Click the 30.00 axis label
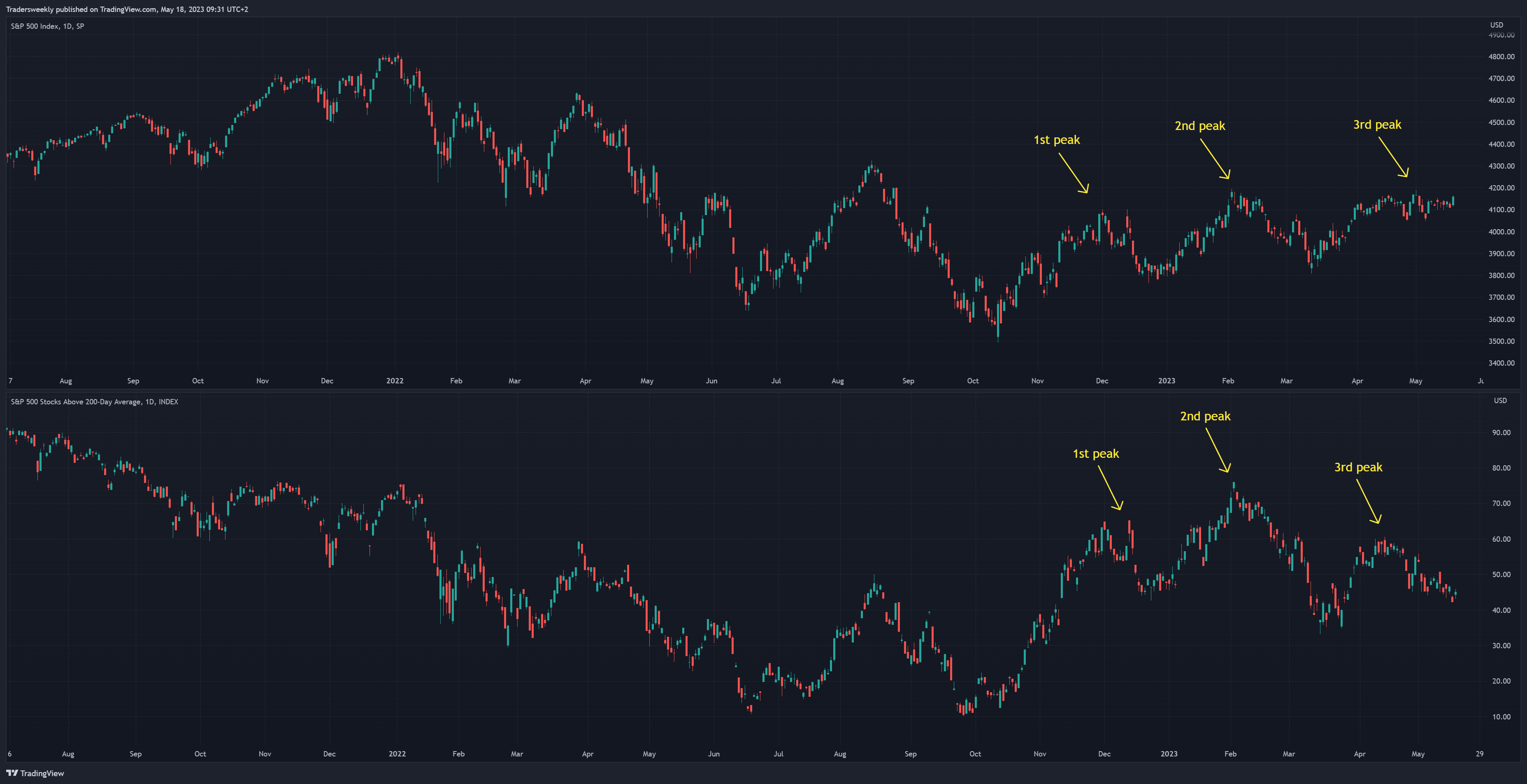The width and height of the screenshot is (1527, 784). pyautogui.click(x=1501, y=646)
